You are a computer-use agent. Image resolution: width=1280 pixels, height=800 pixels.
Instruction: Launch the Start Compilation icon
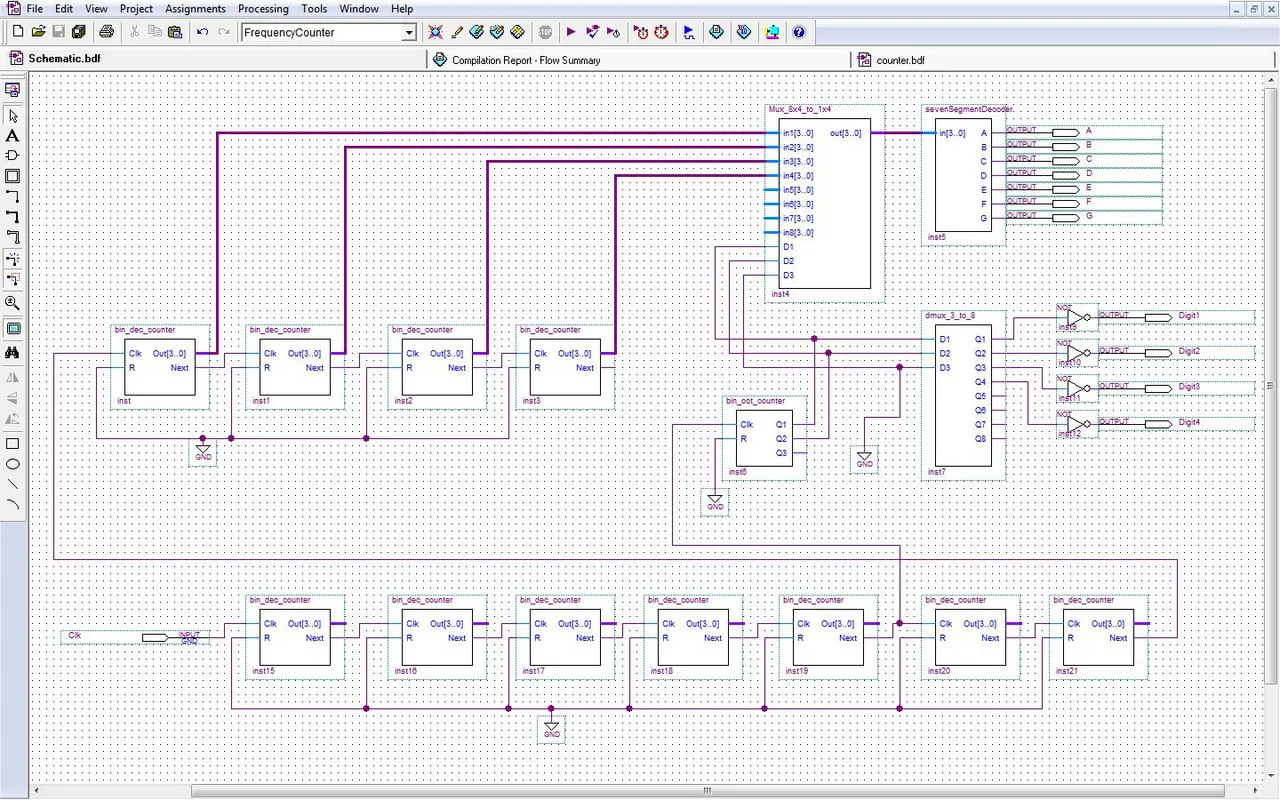click(x=570, y=32)
